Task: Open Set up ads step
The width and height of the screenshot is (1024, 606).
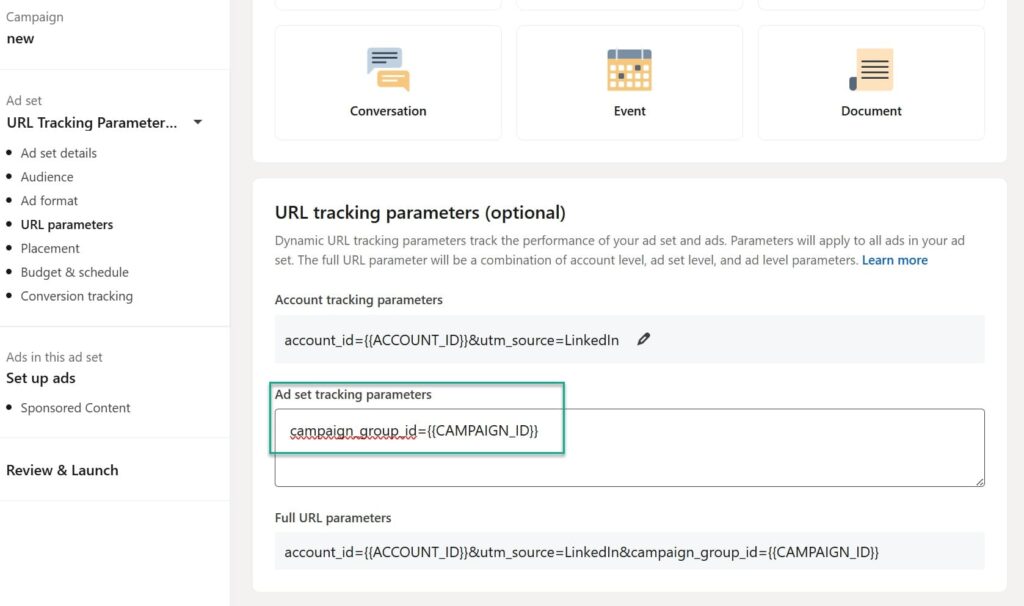Action: point(41,378)
